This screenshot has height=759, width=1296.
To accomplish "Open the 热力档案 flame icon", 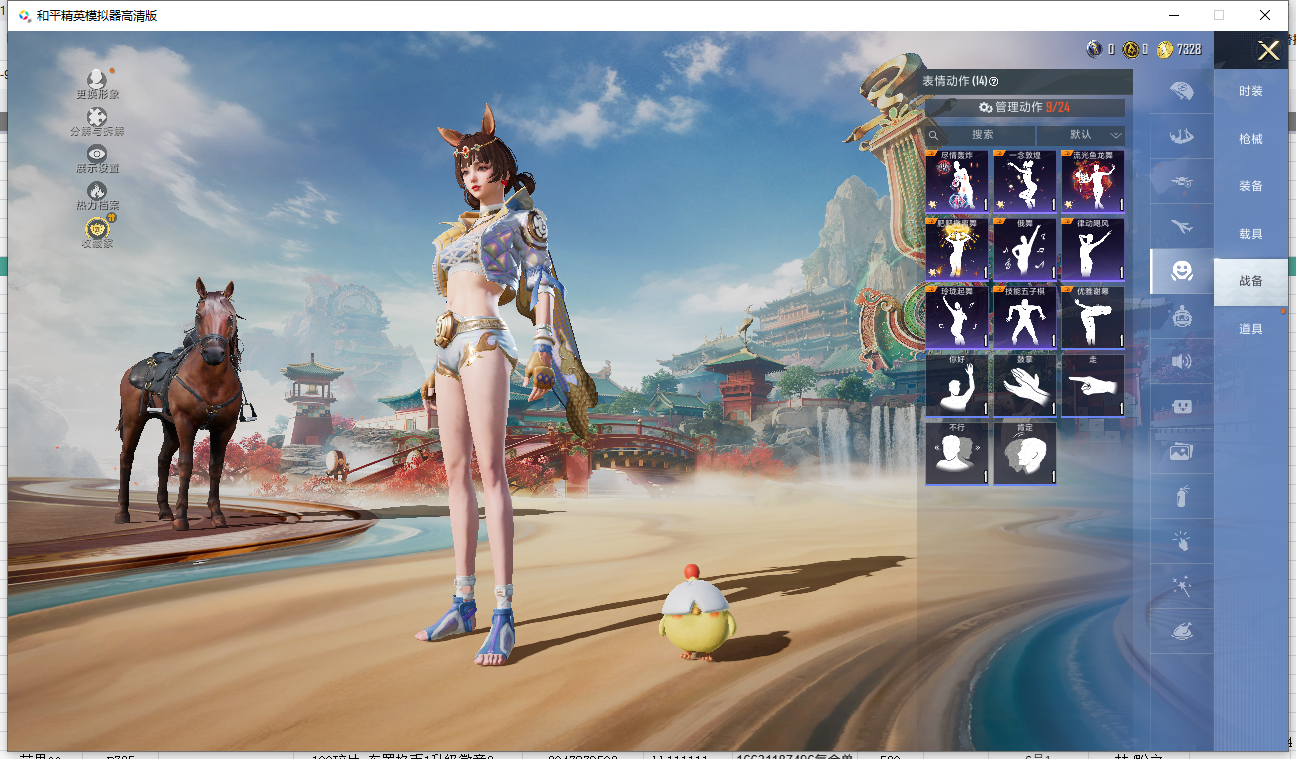I will click(97, 191).
